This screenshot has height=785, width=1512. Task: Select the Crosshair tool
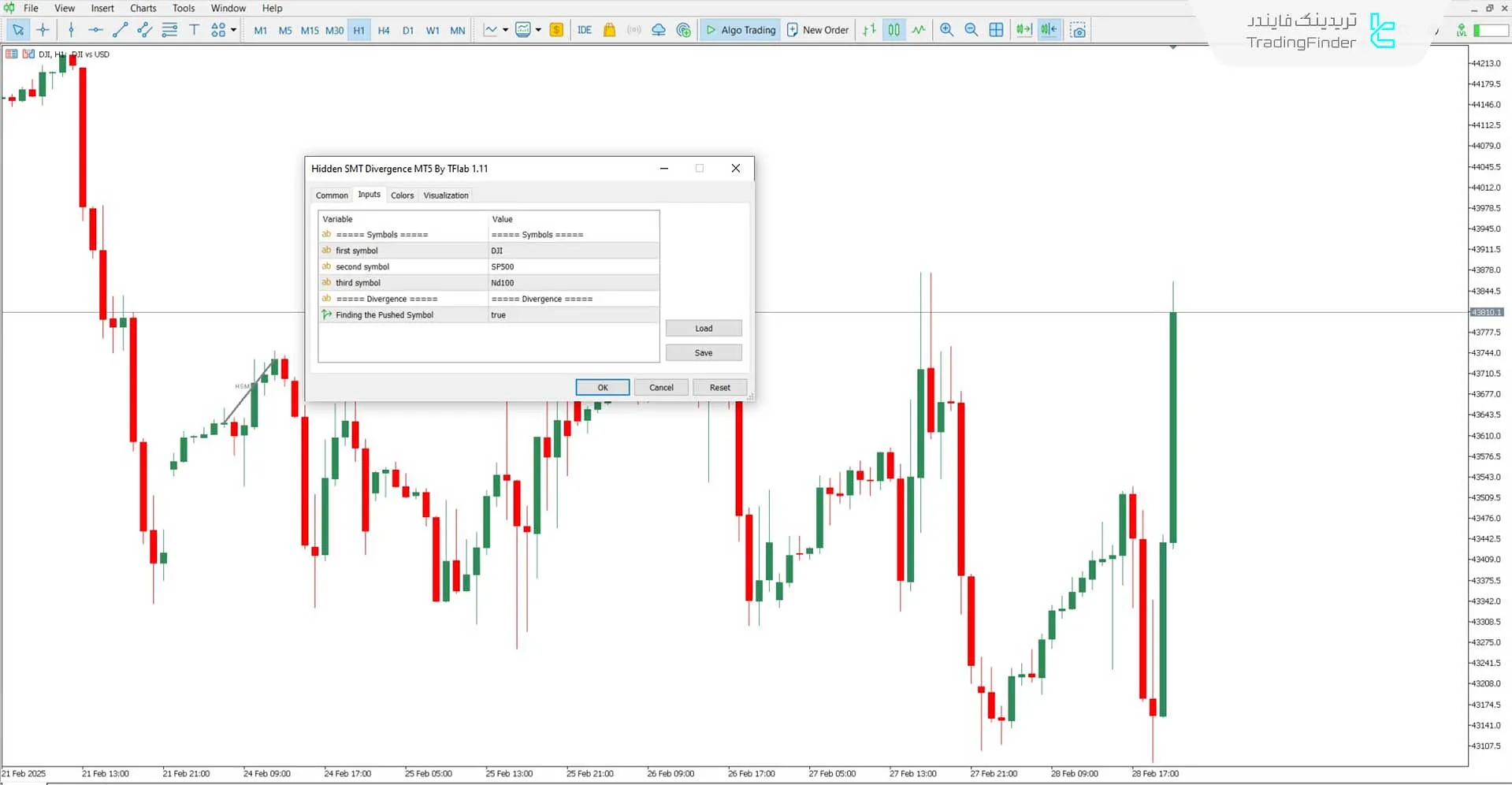coord(43,30)
